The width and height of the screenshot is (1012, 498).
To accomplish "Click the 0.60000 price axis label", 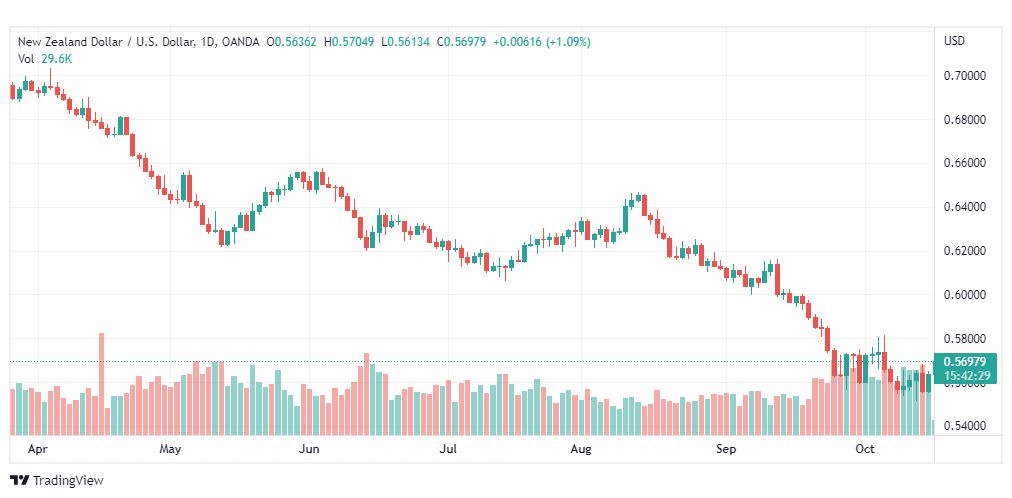I will 965,295.
